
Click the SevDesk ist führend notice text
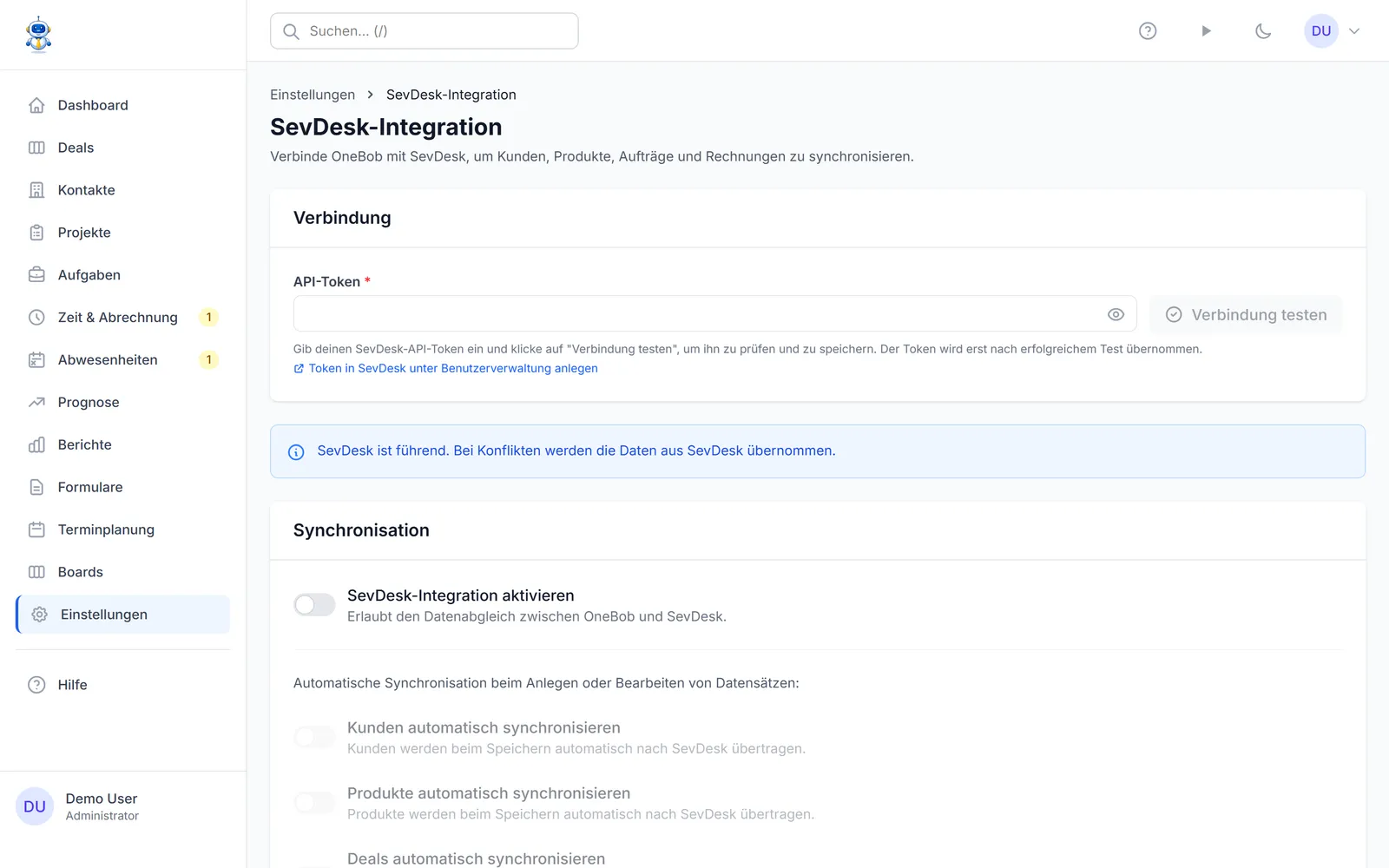pyautogui.click(x=576, y=451)
